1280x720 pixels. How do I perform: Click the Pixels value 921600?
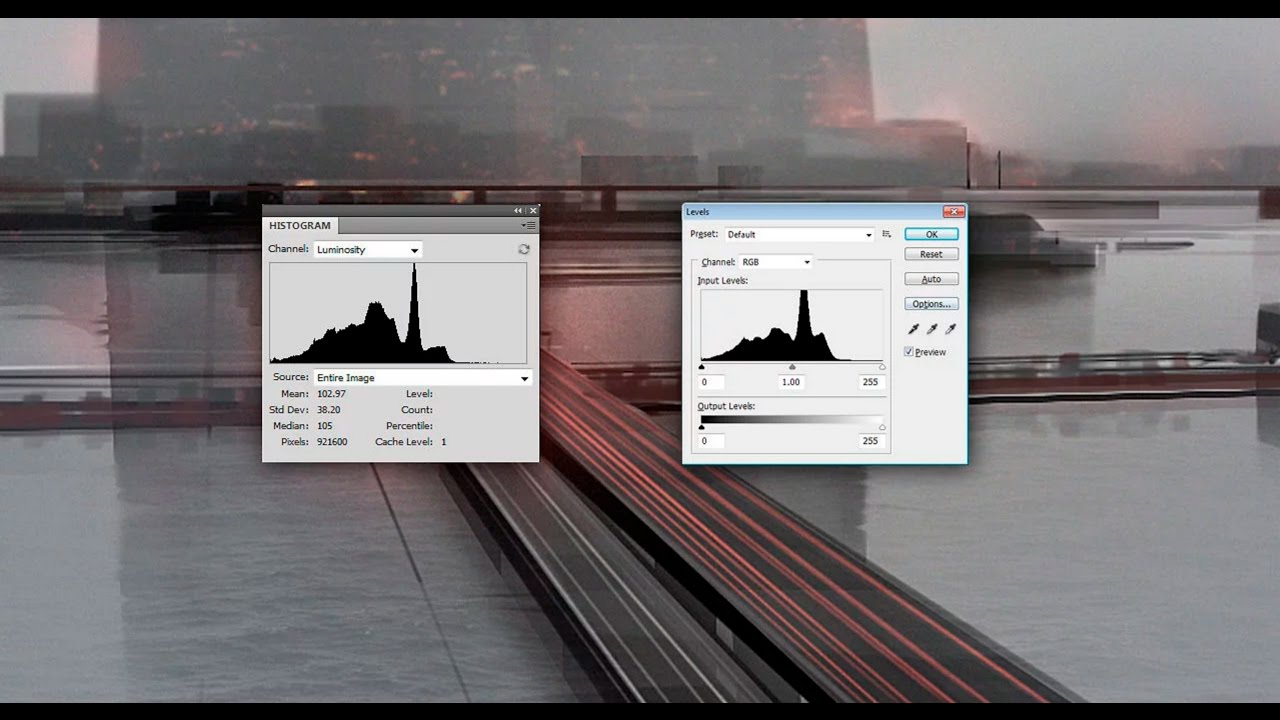(332, 442)
